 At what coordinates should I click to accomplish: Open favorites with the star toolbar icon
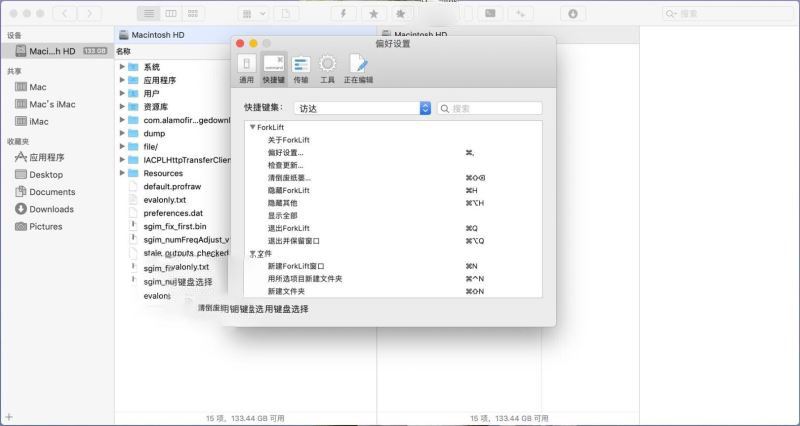pos(373,14)
